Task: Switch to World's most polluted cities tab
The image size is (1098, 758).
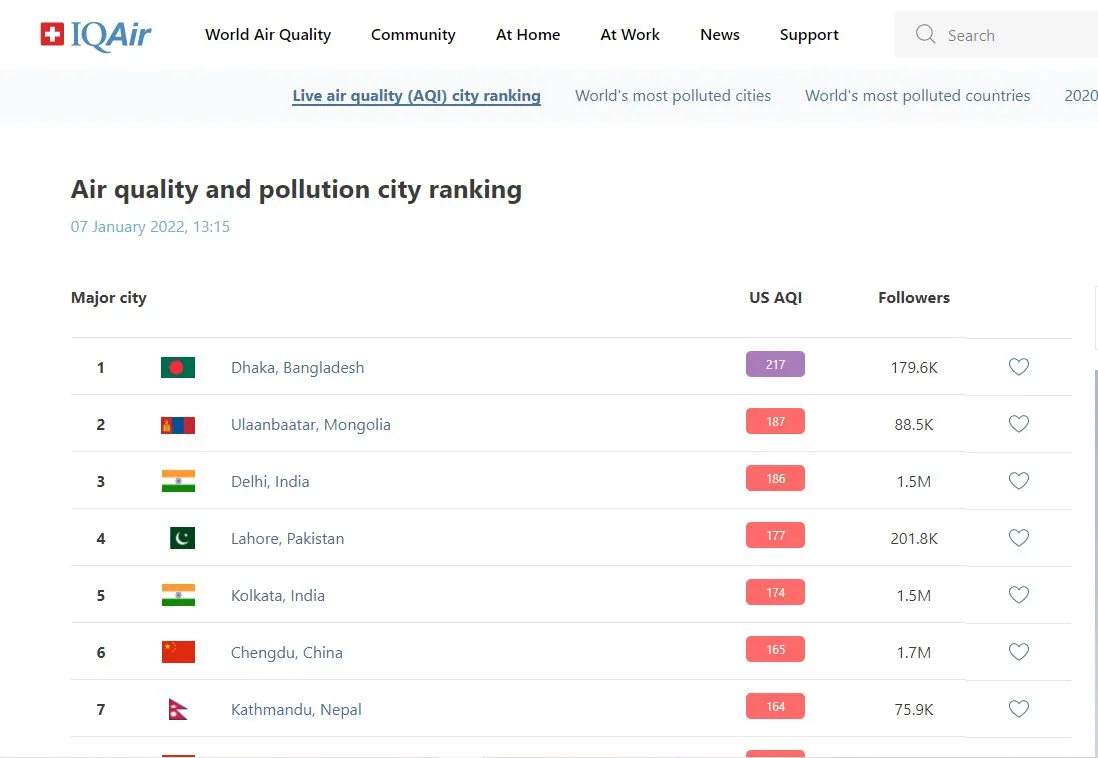Action: click(673, 96)
